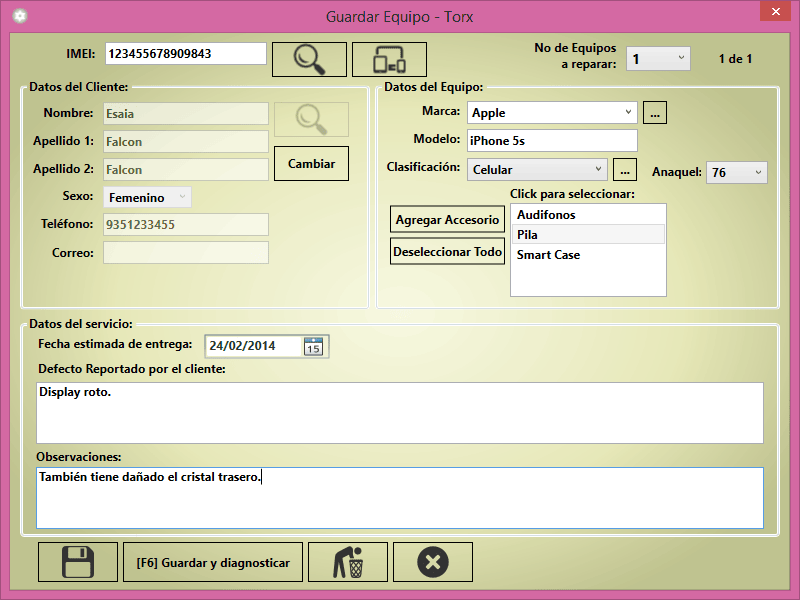Click the empty Correo field
Viewport: 800px width, 600px height.
pyautogui.click(x=186, y=253)
